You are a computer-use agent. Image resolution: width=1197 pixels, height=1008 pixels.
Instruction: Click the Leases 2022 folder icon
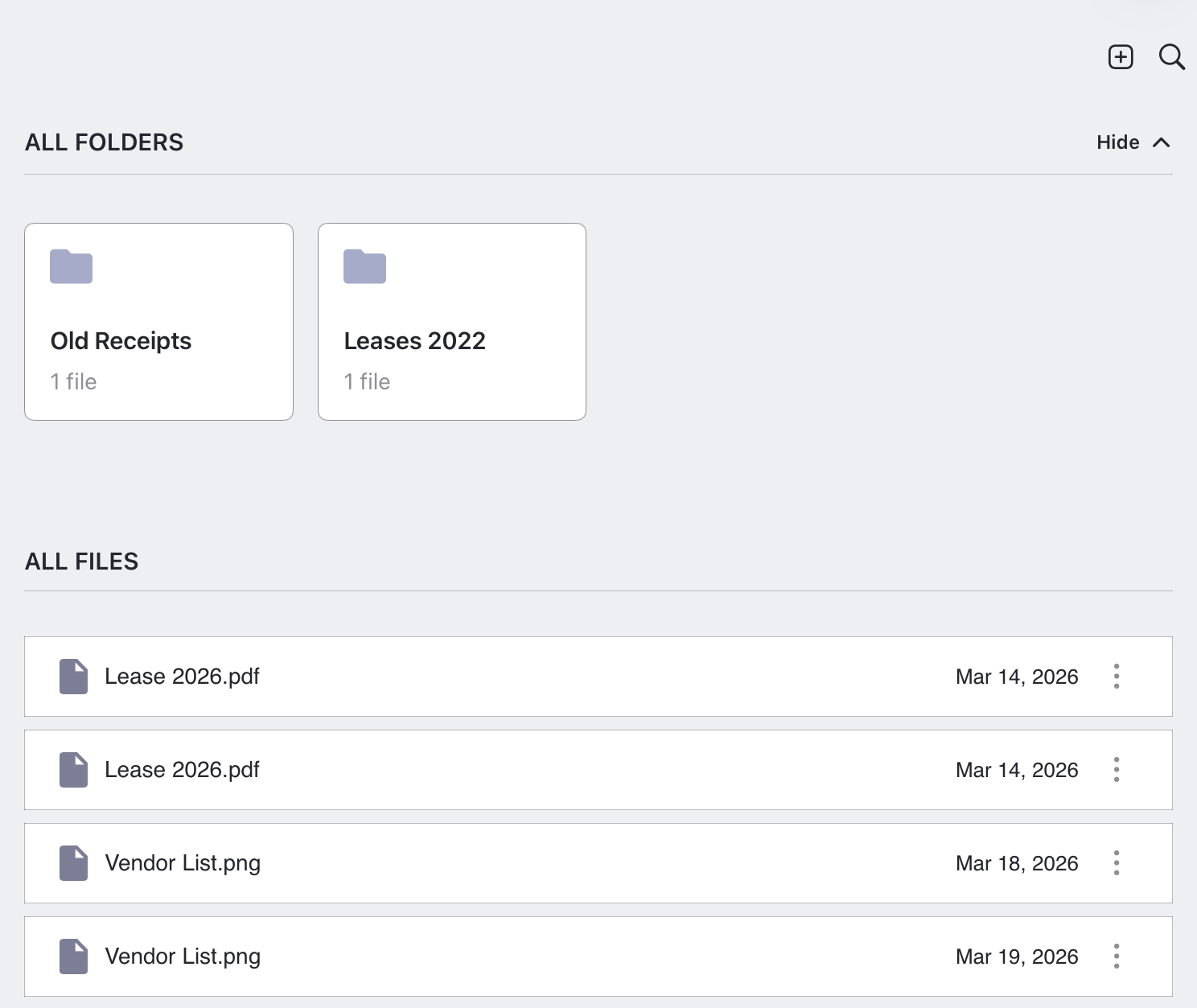[x=364, y=266]
